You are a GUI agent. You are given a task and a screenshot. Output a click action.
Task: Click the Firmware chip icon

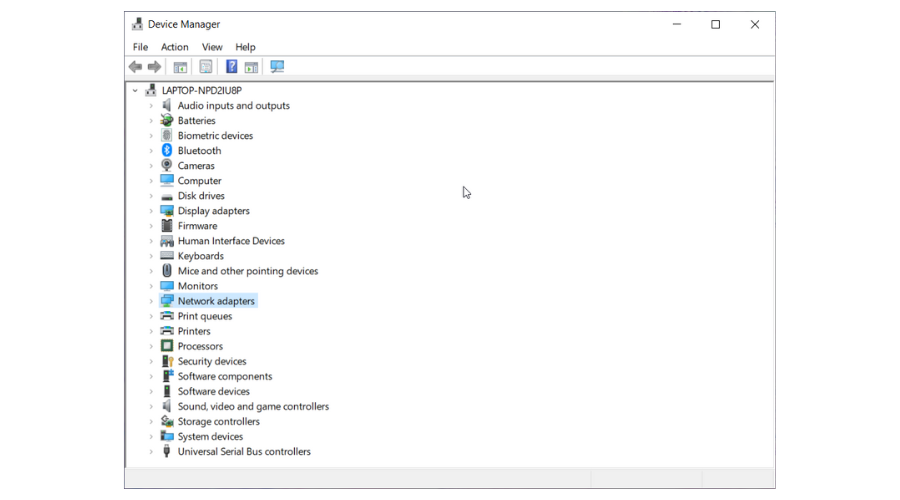(166, 226)
